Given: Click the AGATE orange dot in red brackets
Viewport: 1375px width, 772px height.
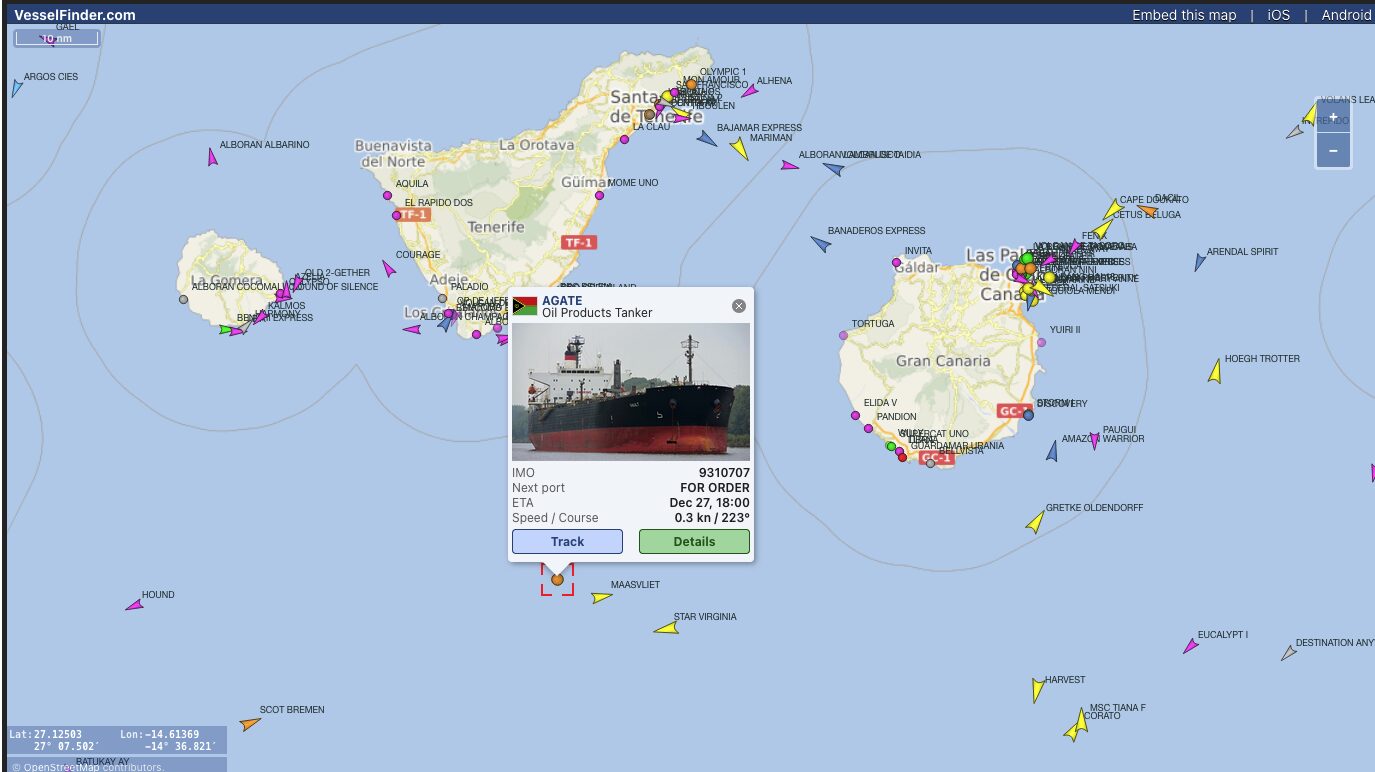Looking at the screenshot, I should pos(557,579).
